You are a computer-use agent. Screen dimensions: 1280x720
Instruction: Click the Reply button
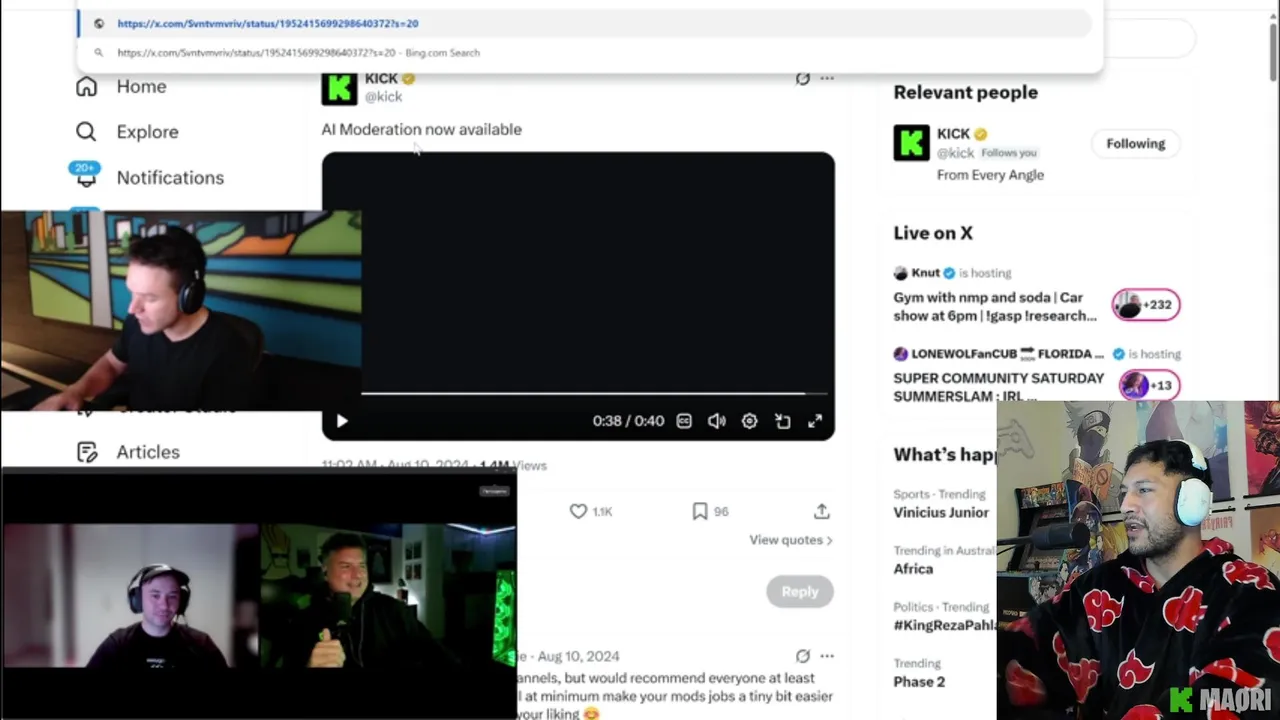[x=800, y=591]
